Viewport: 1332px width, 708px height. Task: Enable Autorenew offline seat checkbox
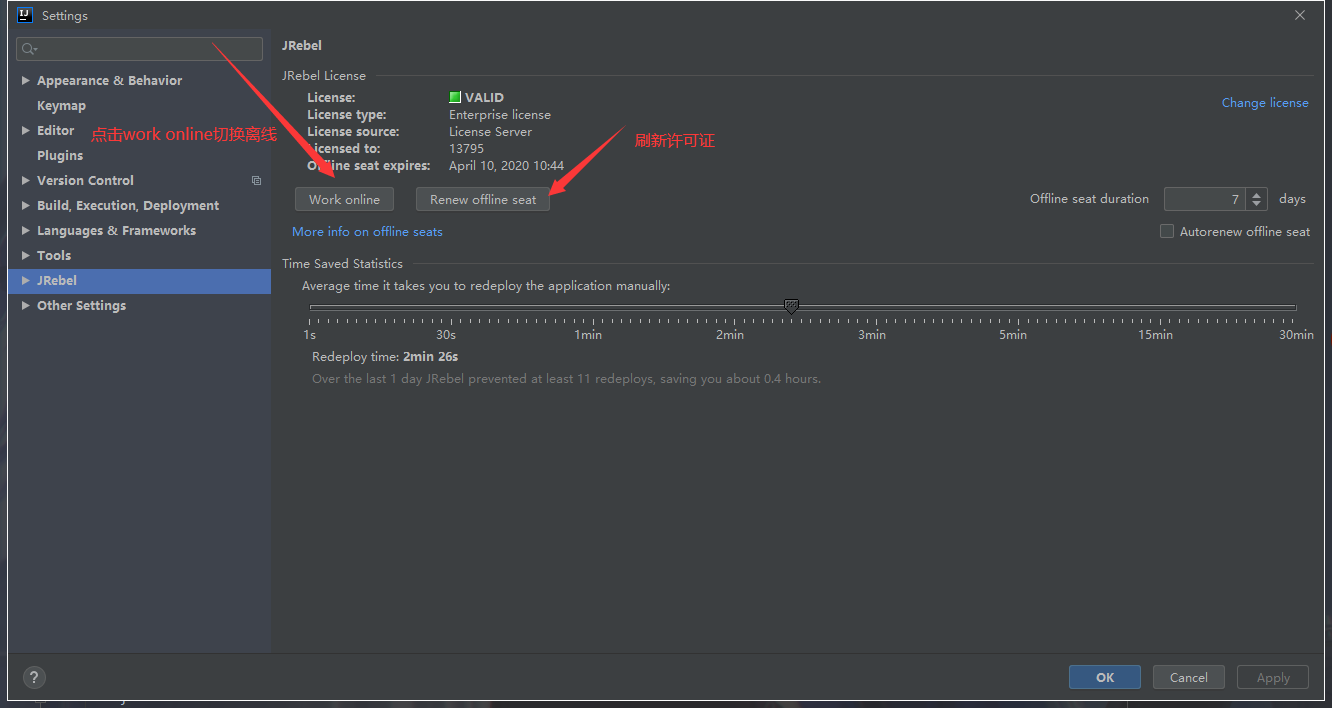point(1166,231)
